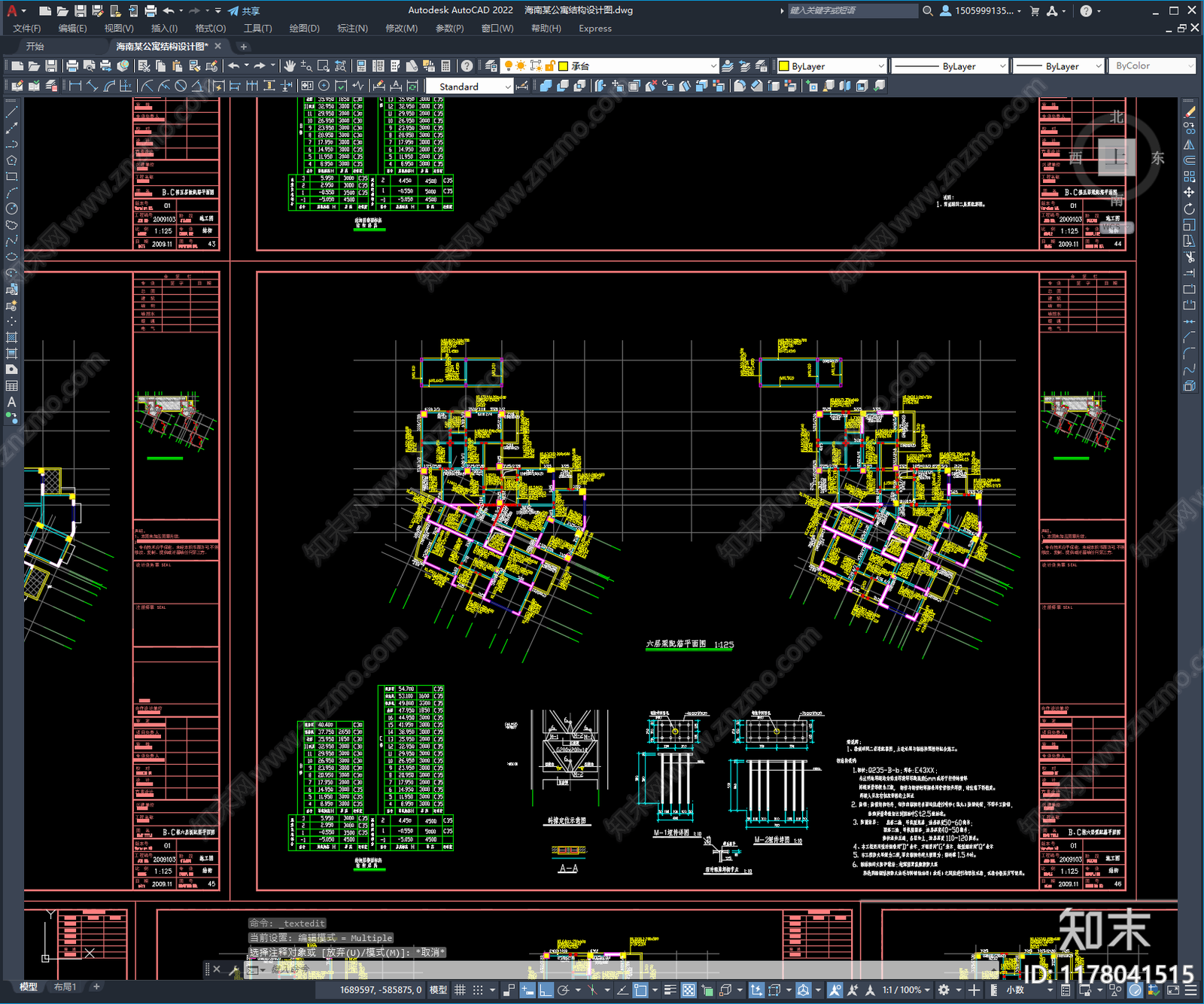Image resolution: width=1204 pixels, height=1004 pixels.
Task: Toggle snap mode dots in status bar
Action: click(x=478, y=990)
